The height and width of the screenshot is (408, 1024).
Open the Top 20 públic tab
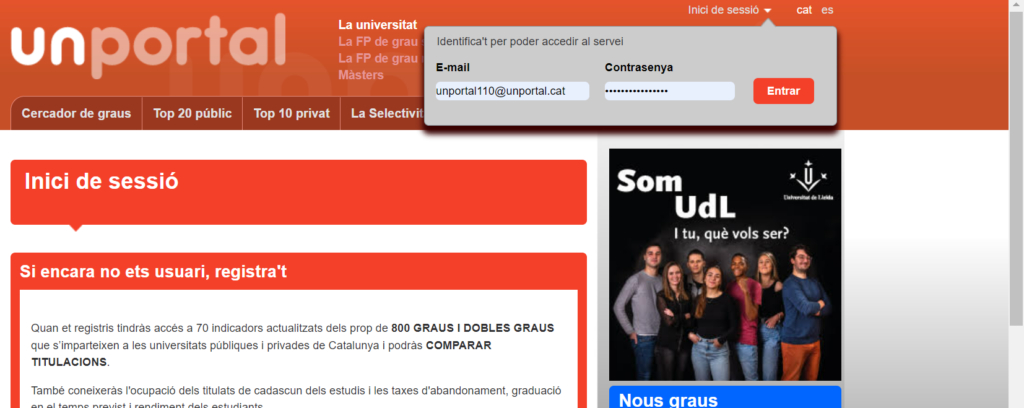192,113
